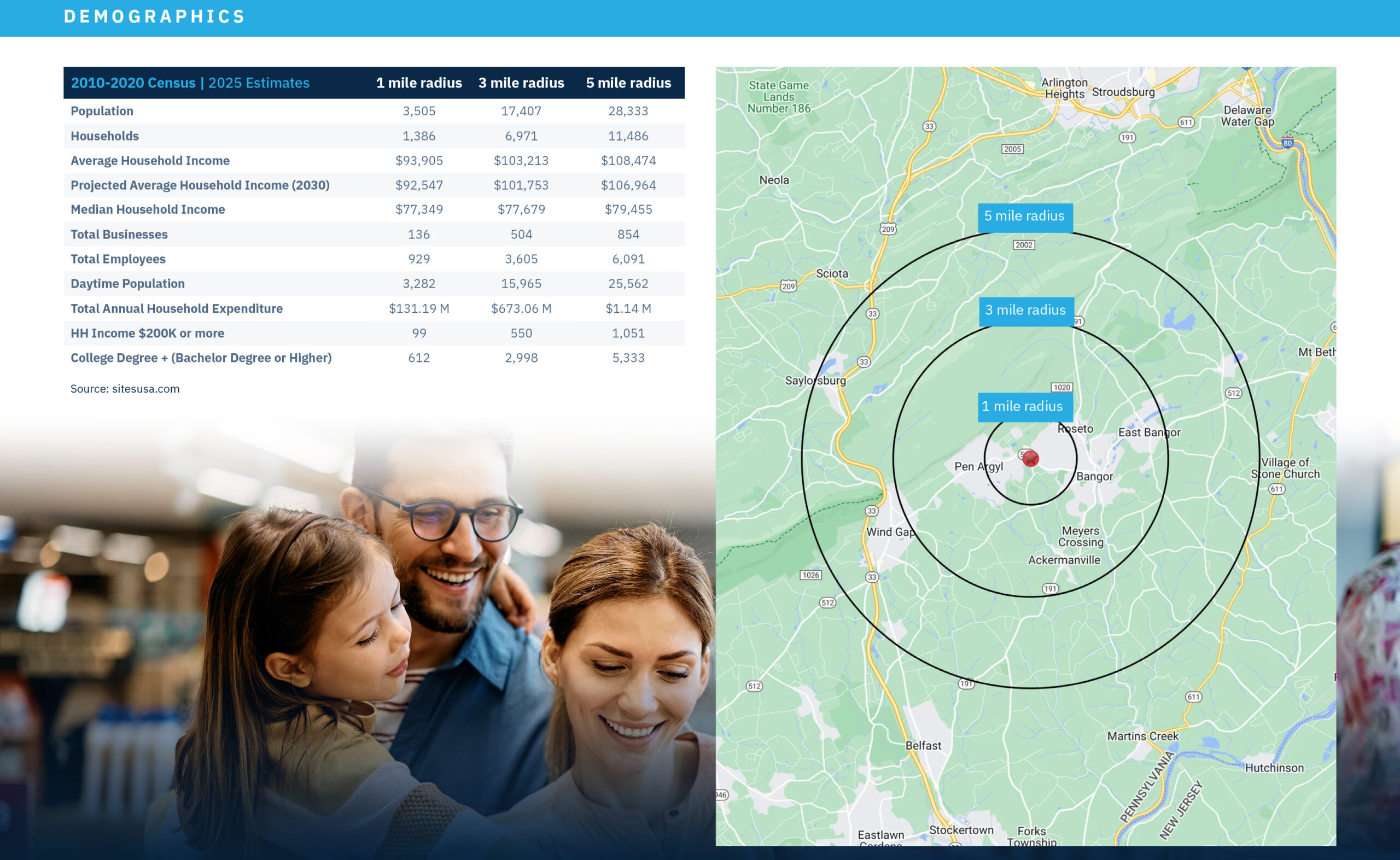This screenshot has width=1400, height=860.
Task: Click the route 2002 road badge
Action: [1023, 244]
